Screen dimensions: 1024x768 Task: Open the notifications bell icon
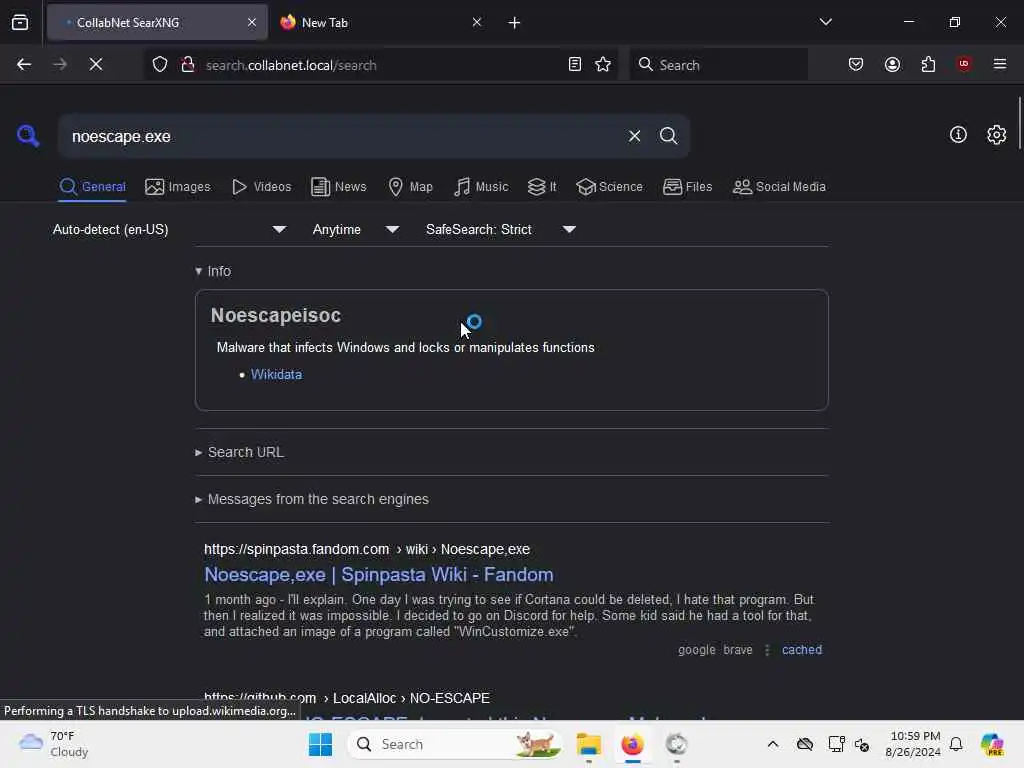[956, 744]
